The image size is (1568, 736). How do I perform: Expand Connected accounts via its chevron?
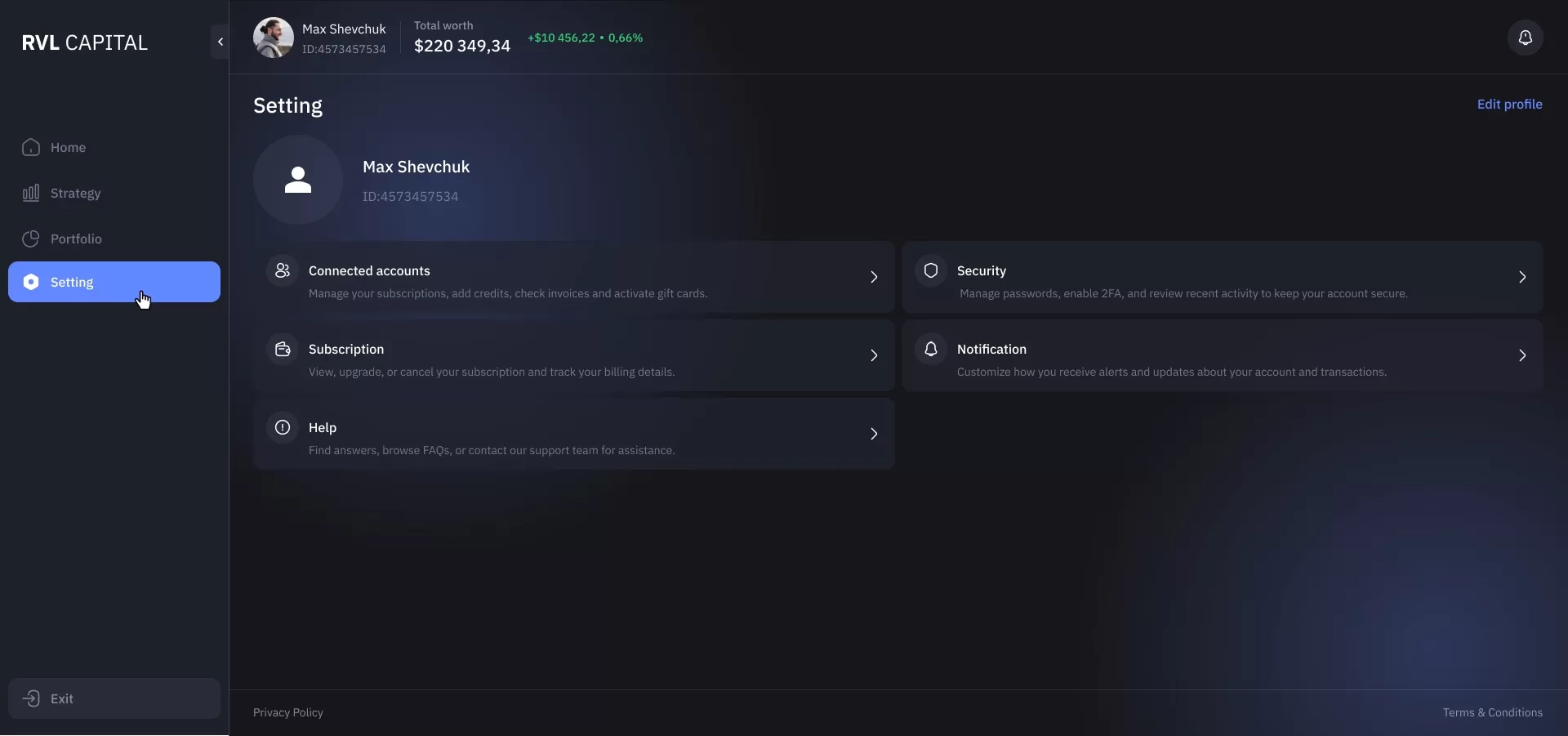pyautogui.click(x=874, y=277)
